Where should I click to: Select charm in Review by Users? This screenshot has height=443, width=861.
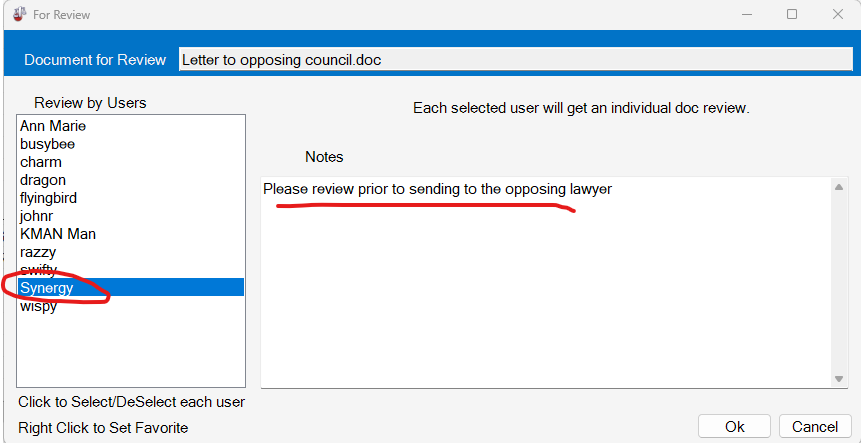[x=41, y=162]
